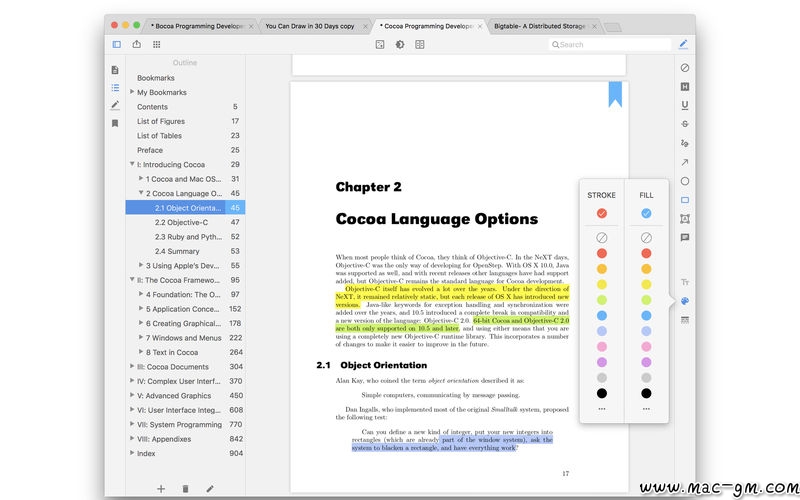This screenshot has height=500, width=800.
Task: Expand III: Cocoa Documents section
Action: 132,366
